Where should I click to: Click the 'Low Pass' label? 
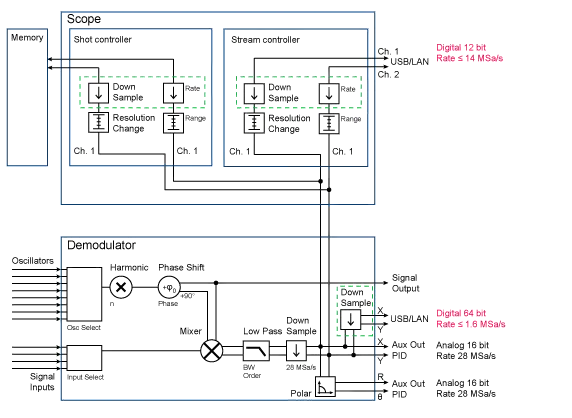click(x=263, y=331)
